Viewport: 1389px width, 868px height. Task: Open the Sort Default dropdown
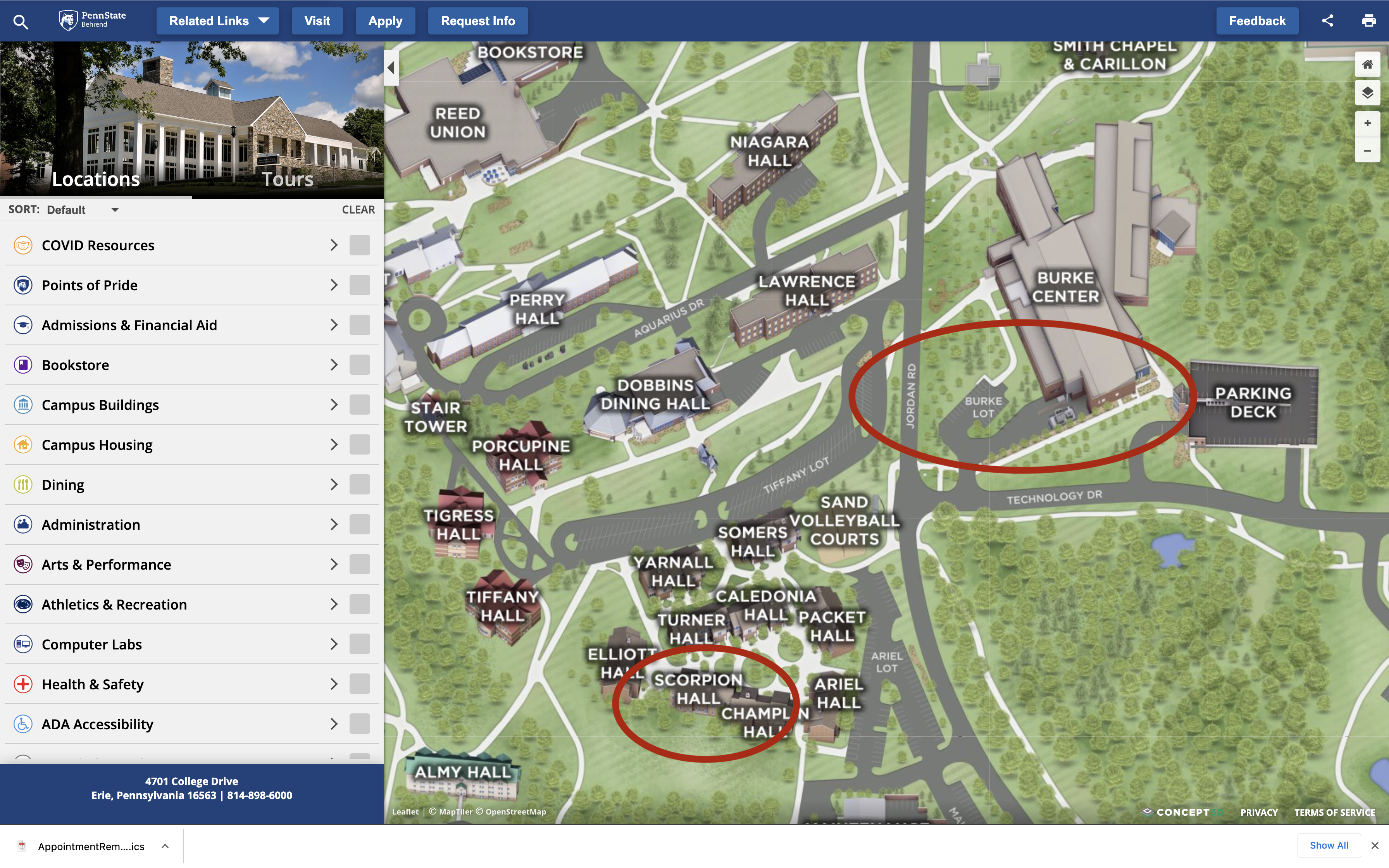point(83,210)
